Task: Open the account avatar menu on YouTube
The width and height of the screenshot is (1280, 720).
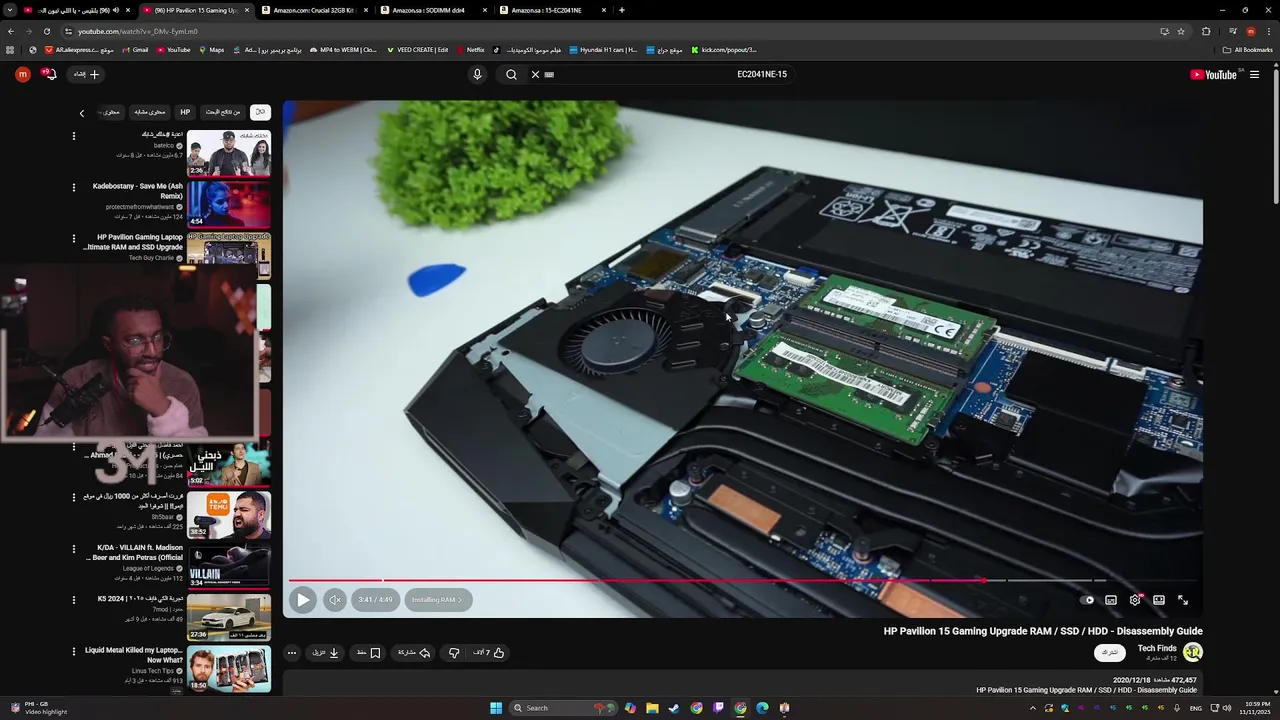Action: 22,74
